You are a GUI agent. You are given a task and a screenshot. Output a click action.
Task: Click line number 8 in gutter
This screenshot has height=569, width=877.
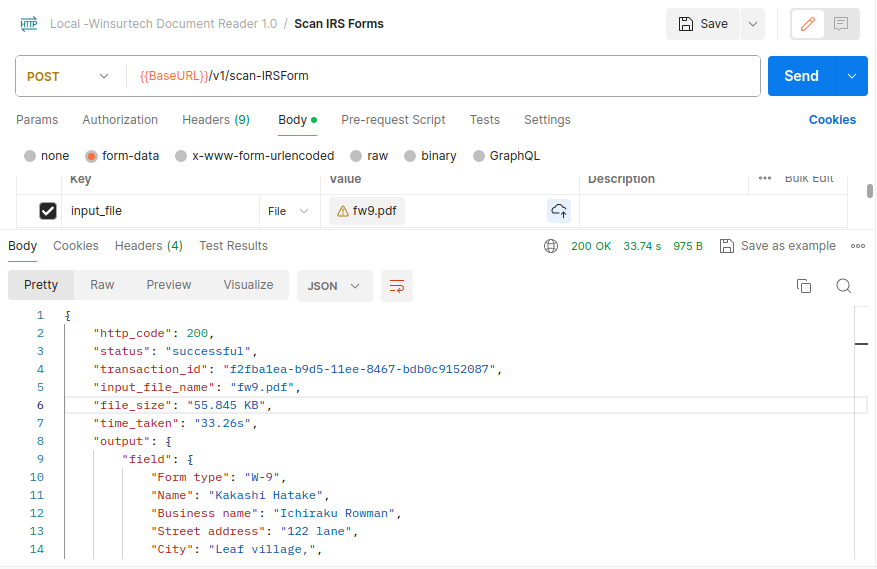[x=40, y=441]
